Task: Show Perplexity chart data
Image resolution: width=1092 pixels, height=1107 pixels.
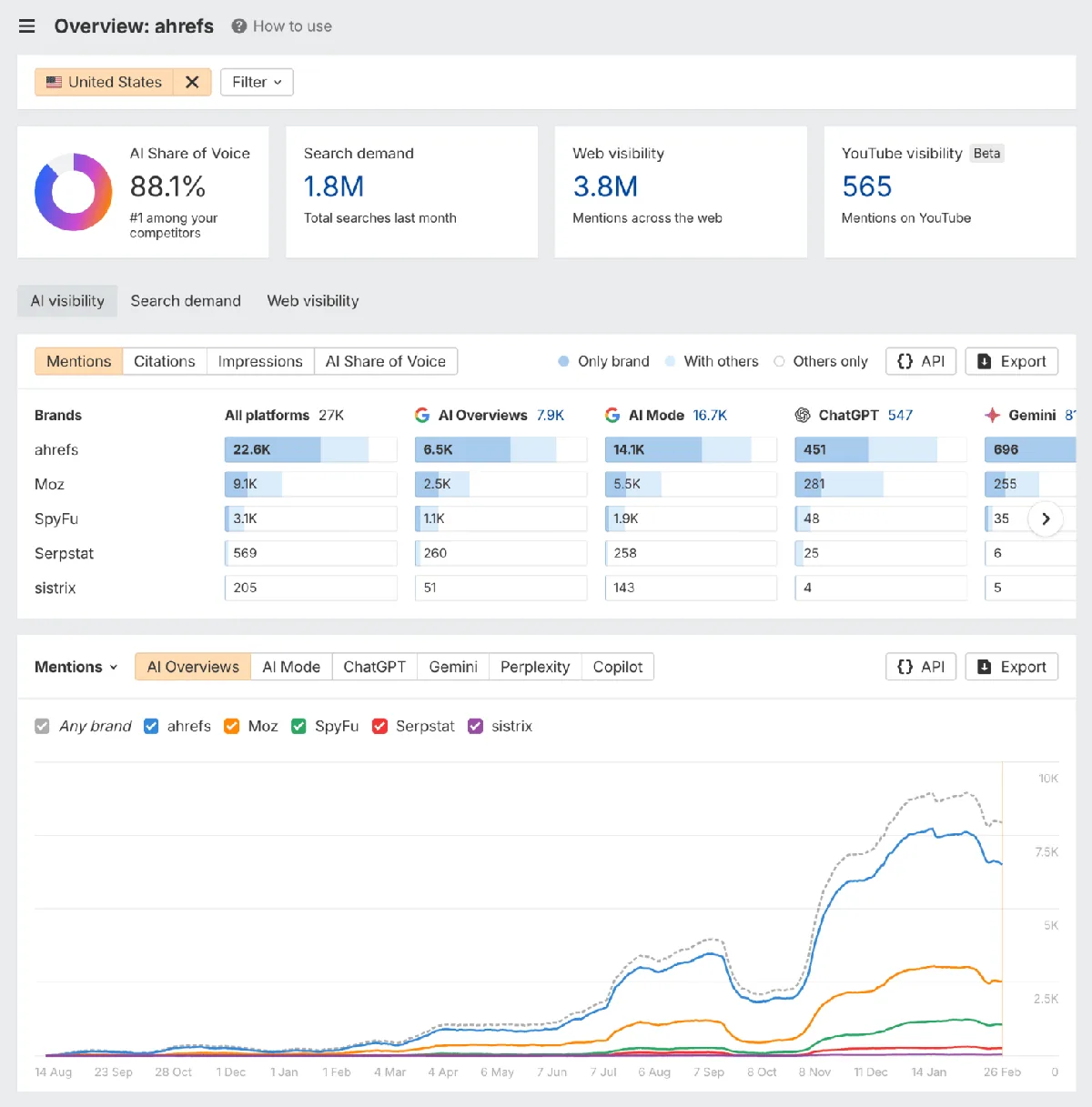Action: pyautogui.click(x=535, y=667)
